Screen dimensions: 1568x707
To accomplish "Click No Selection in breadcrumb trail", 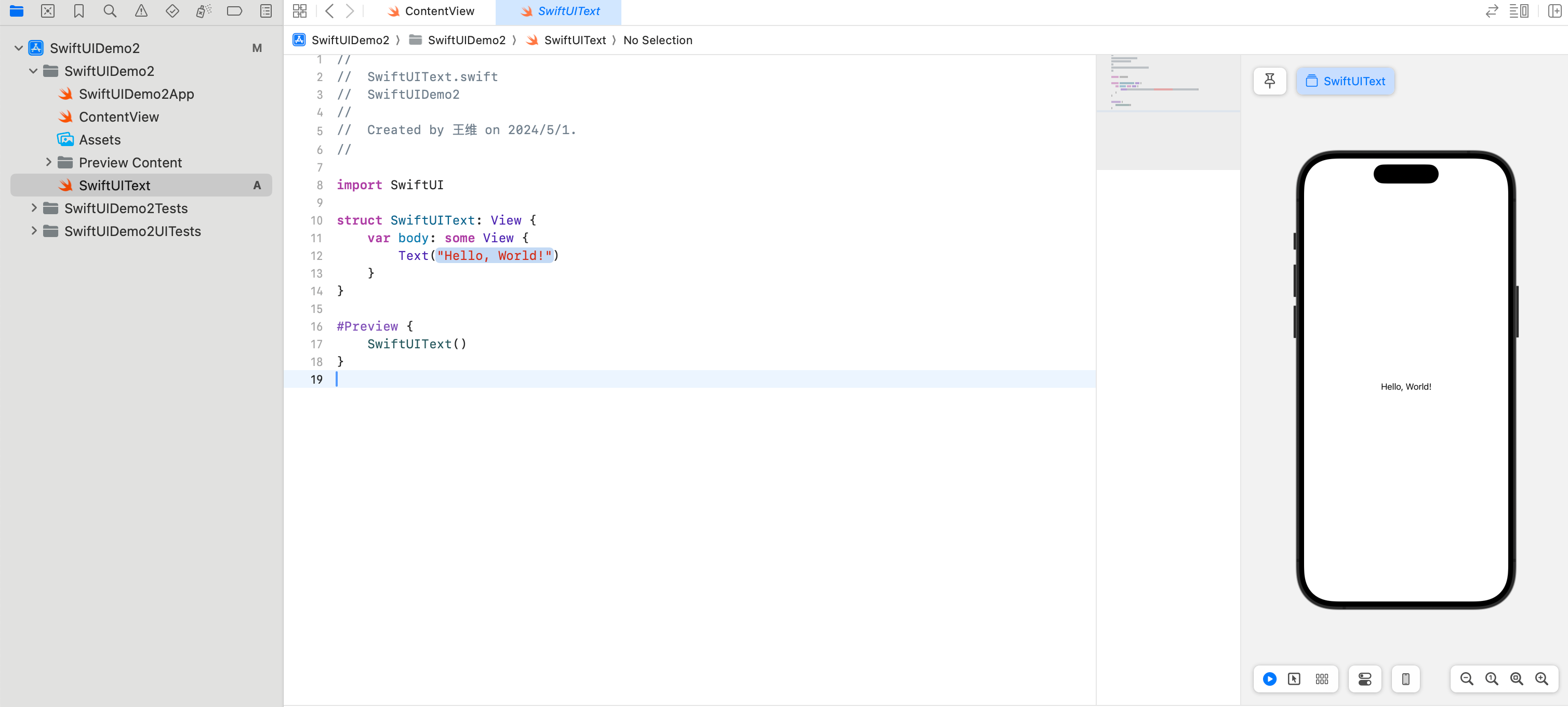I will (x=657, y=40).
